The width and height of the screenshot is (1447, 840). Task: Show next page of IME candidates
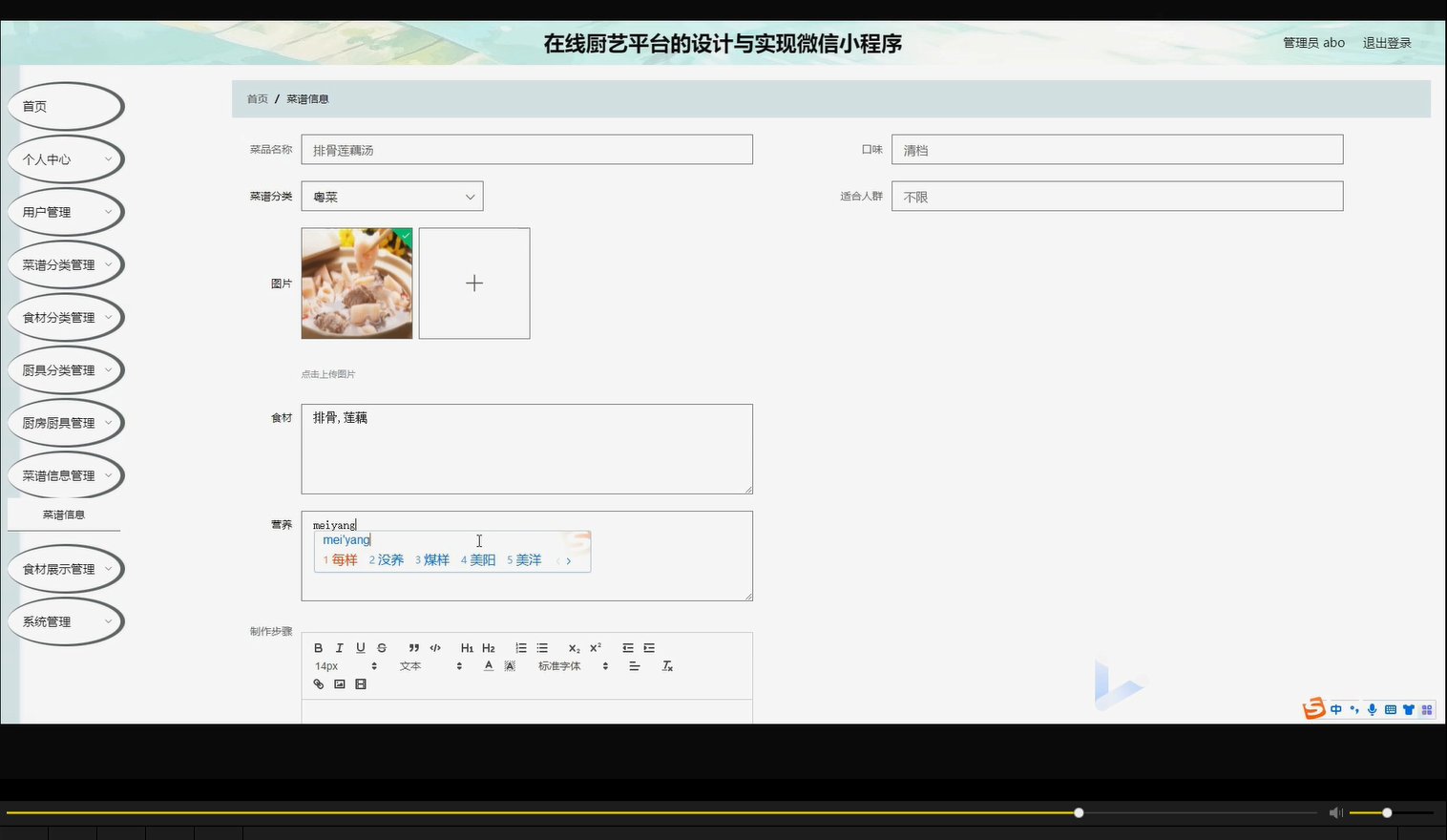click(x=569, y=561)
